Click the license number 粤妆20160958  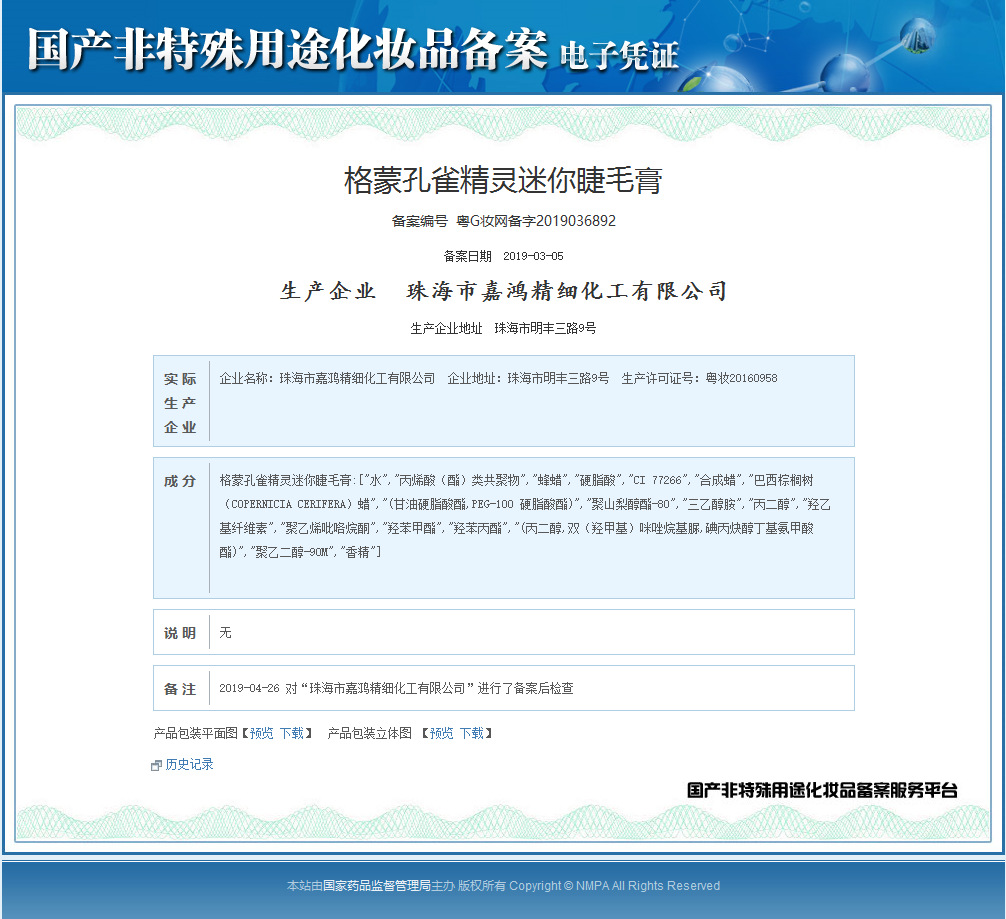[x=741, y=378]
